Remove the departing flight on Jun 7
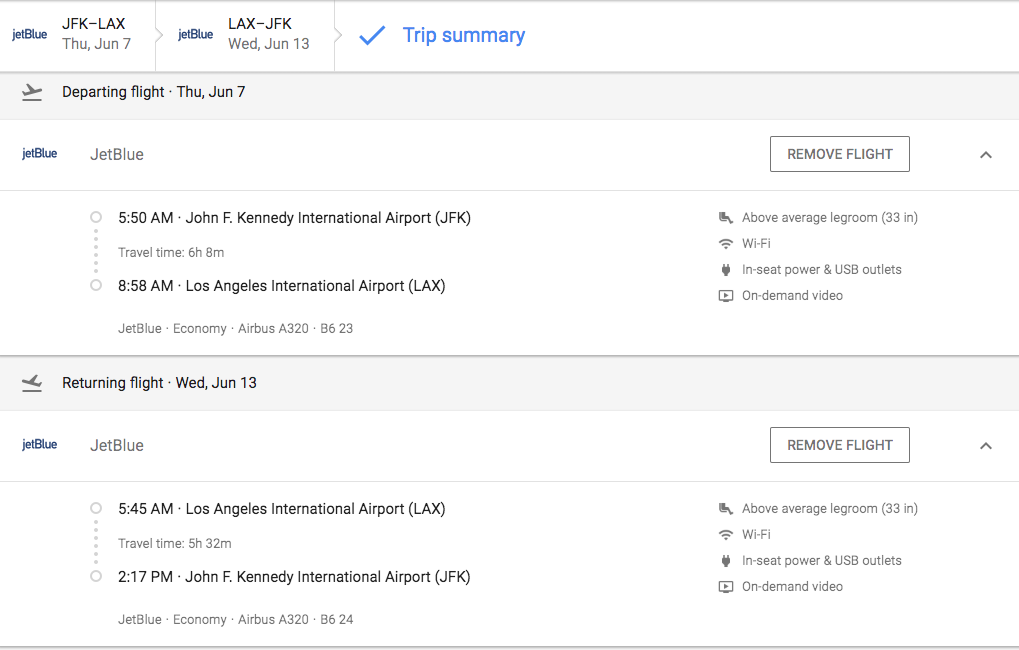 point(839,155)
